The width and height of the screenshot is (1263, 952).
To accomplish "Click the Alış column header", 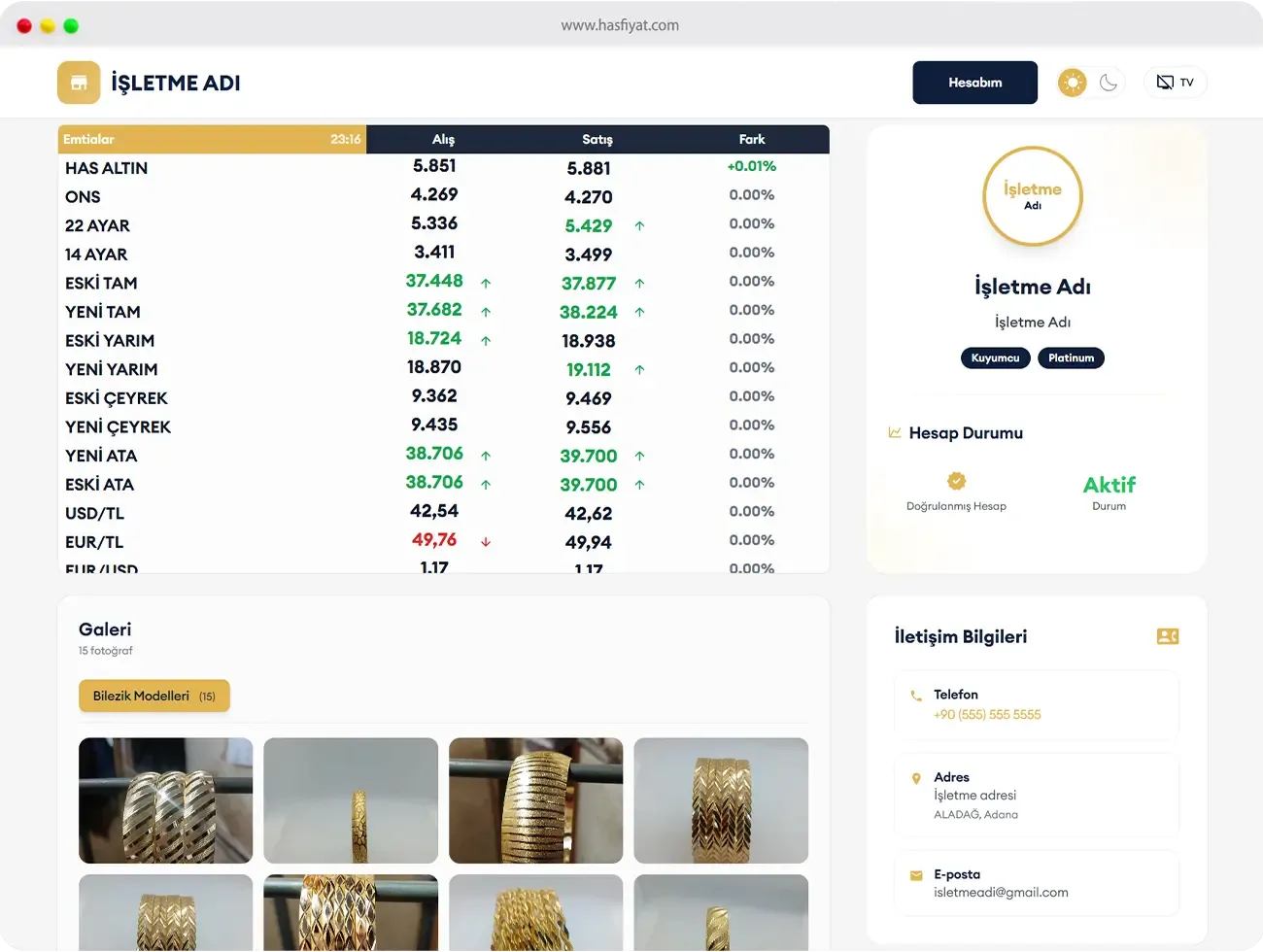I will (x=443, y=139).
